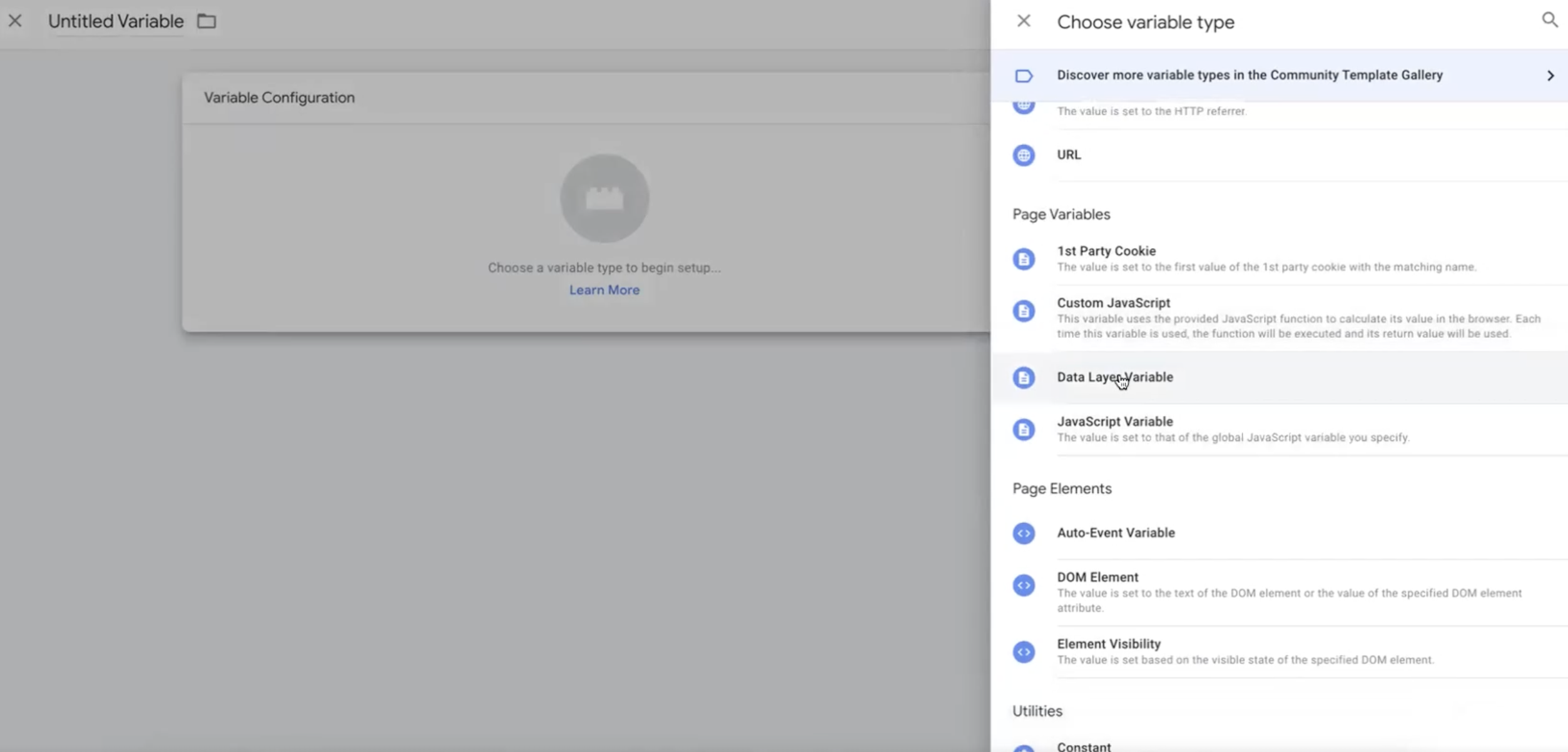Select the HTTP referrer variable row
This screenshot has height=752, width=1568.
pyautogui.click(x=1151, y=111)
